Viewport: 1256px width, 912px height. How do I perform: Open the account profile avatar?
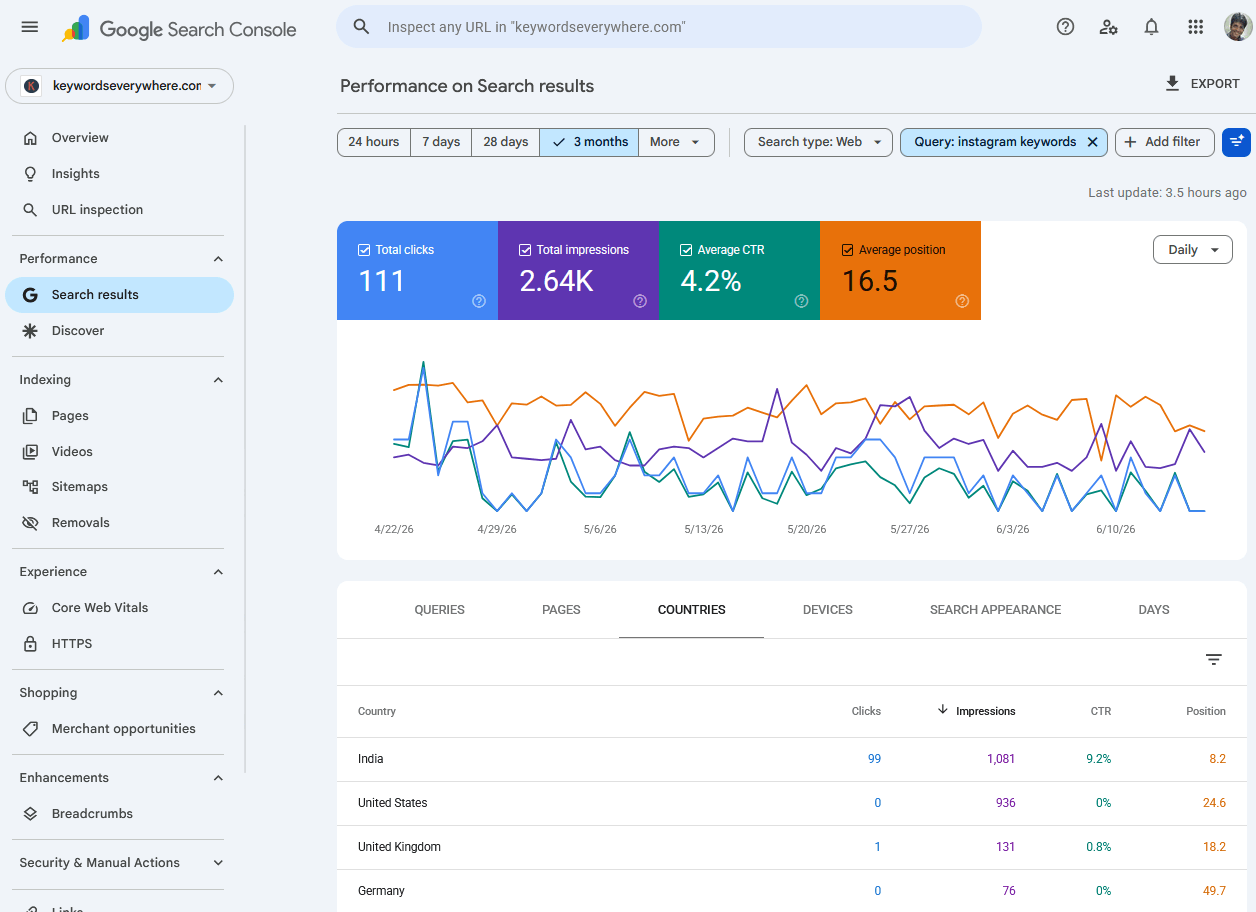tap(1238, 27)
